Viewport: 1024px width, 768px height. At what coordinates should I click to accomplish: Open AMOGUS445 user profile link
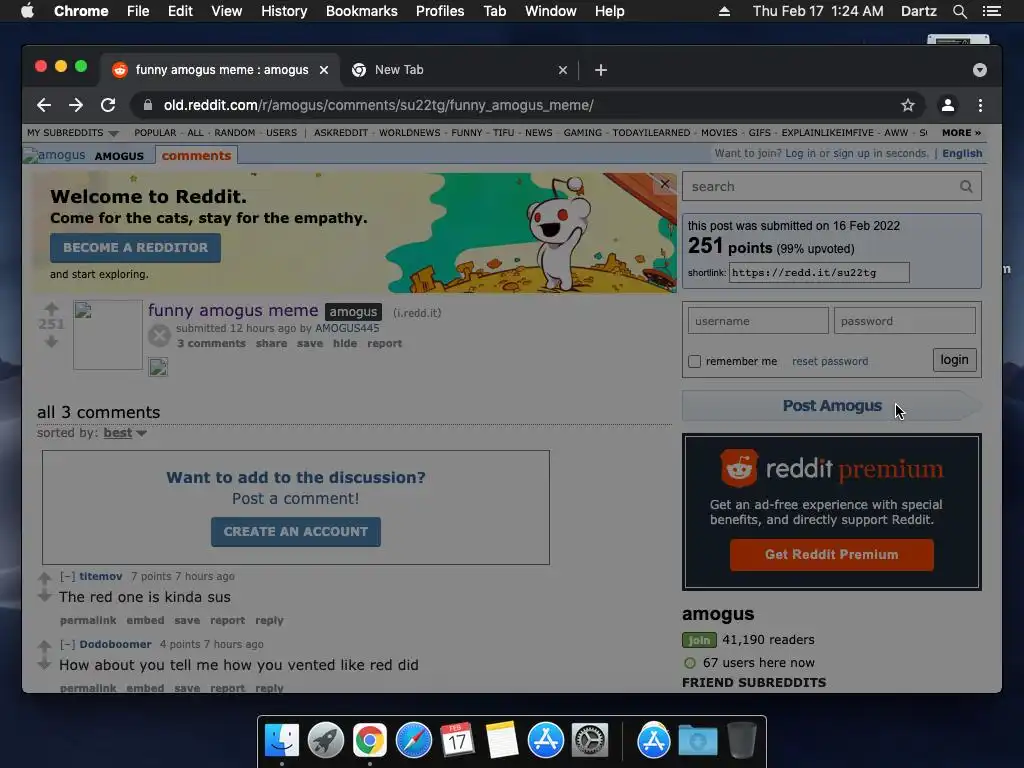347,328
